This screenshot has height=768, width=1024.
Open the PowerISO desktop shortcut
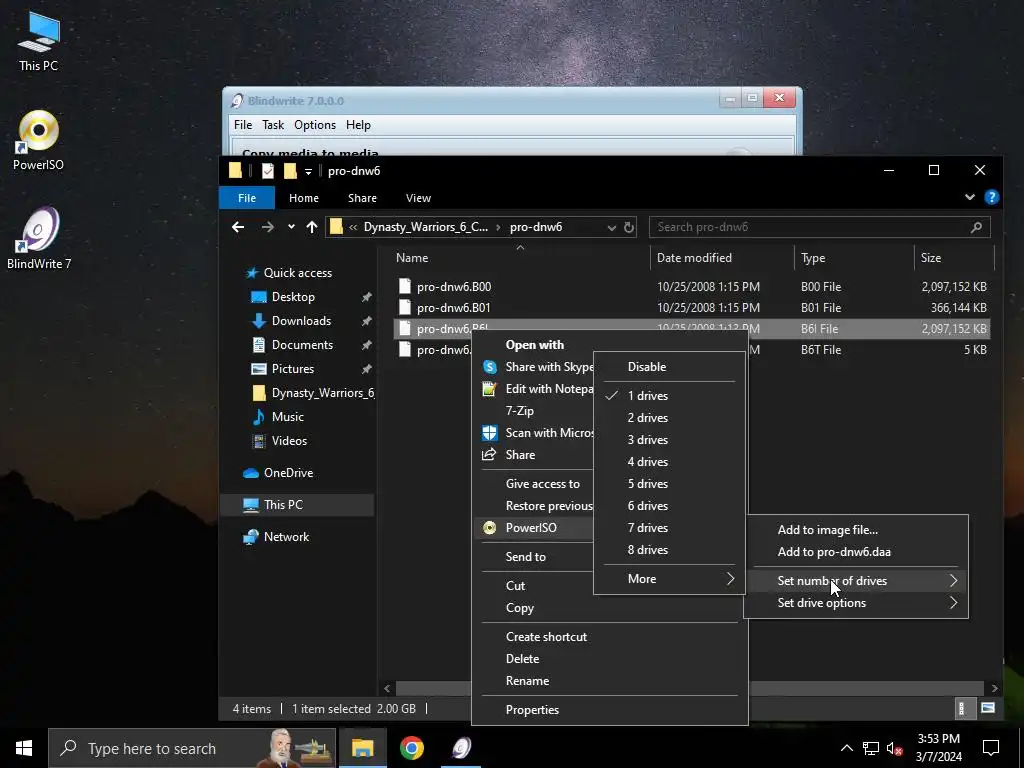click(39, 140)
